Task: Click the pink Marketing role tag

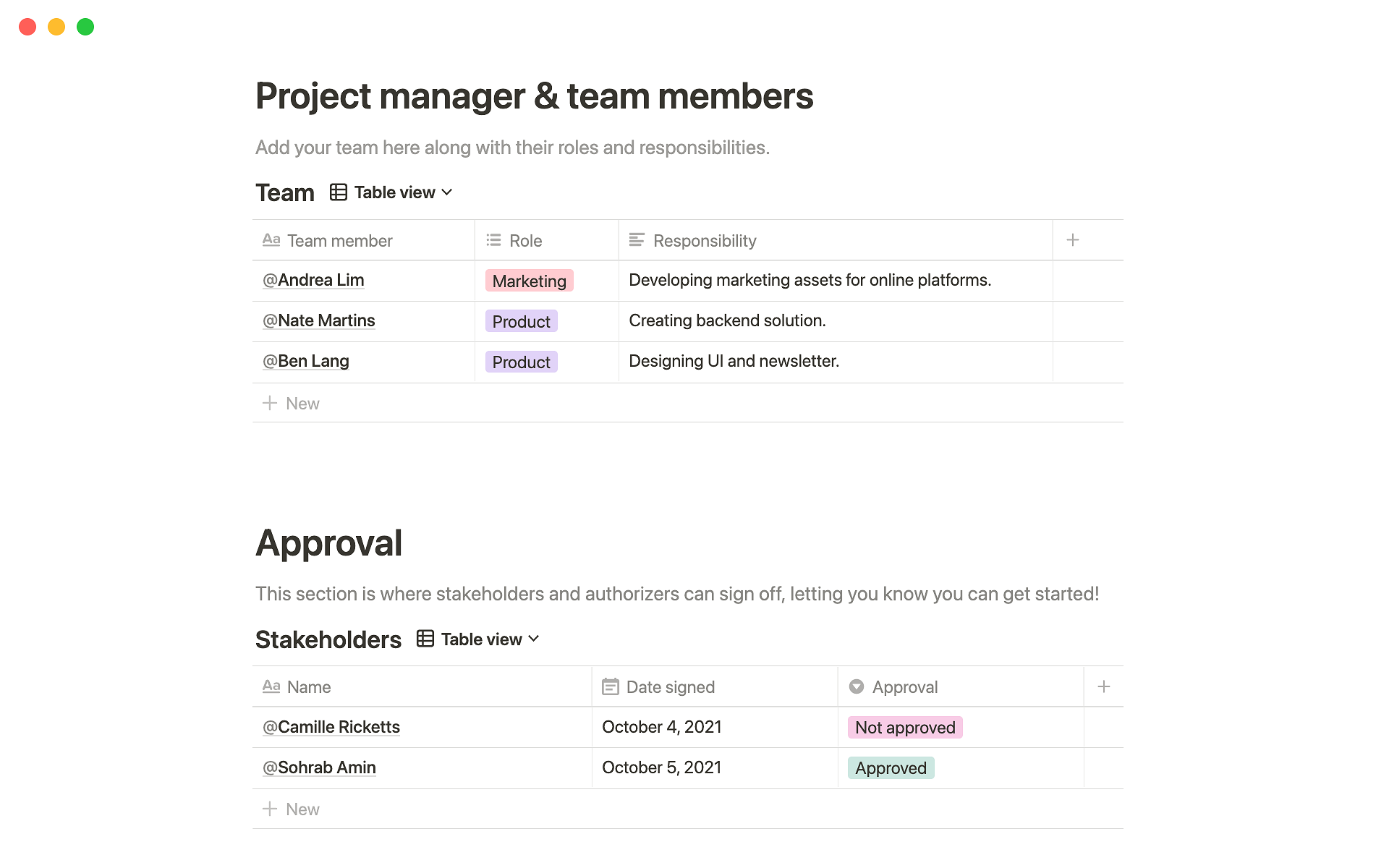Action: pyautogui.click(x=529, y=281)
